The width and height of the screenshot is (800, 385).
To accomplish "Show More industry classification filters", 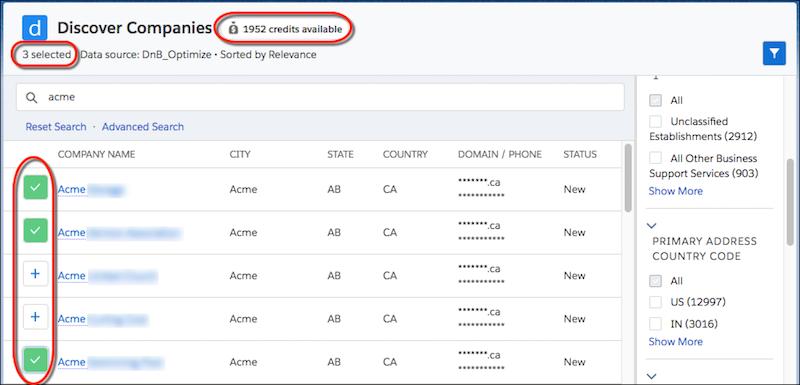I will pyautogui.click(x=676, y=191).
